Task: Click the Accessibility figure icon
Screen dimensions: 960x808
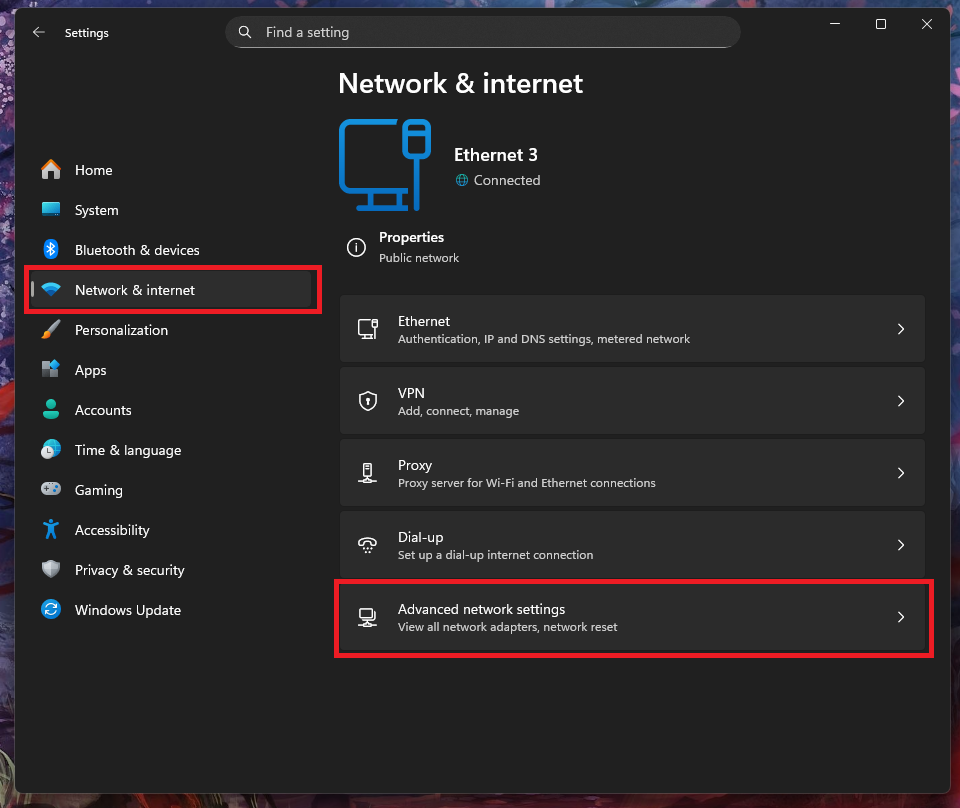Action: [x=51, y=530]
